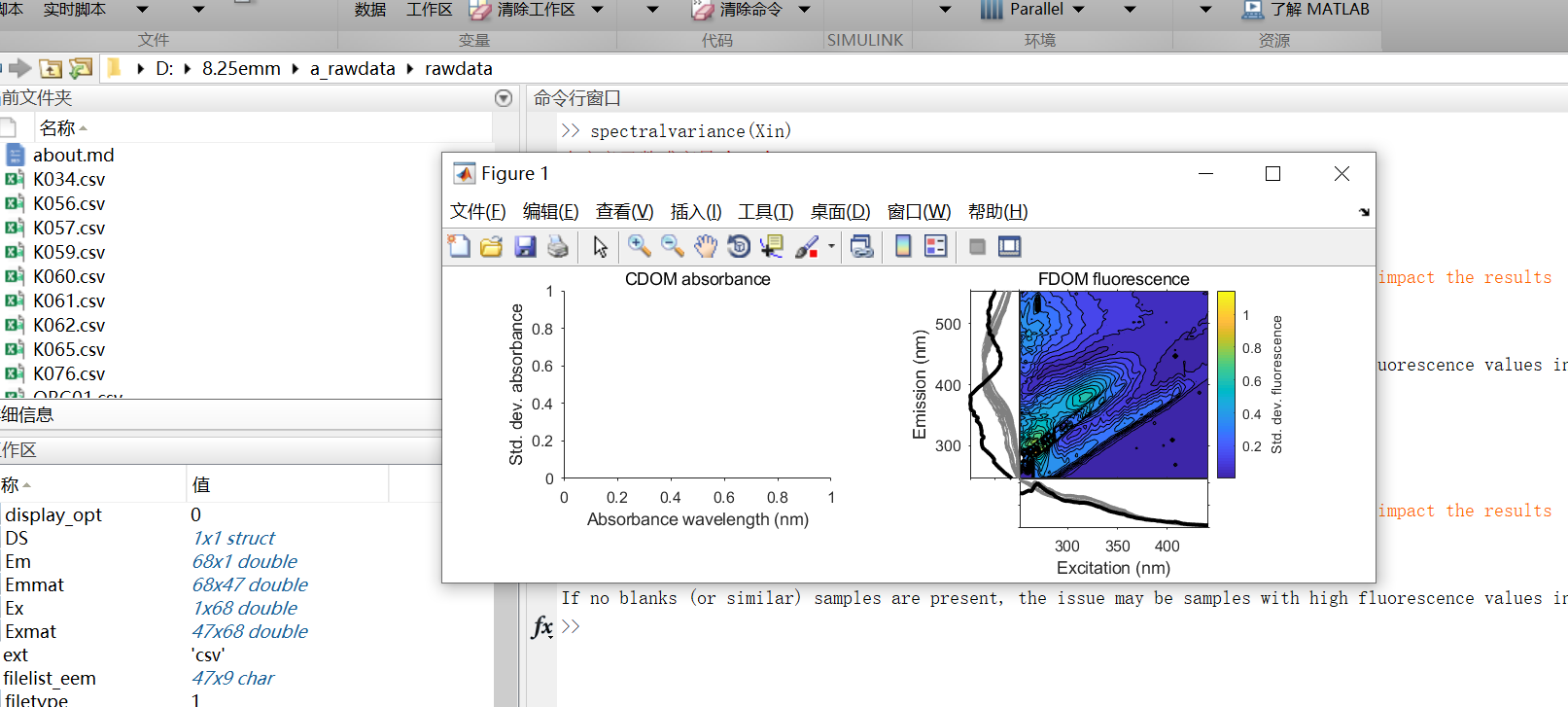Open the 文件(F) menu in Figure 1

point(477,212)
